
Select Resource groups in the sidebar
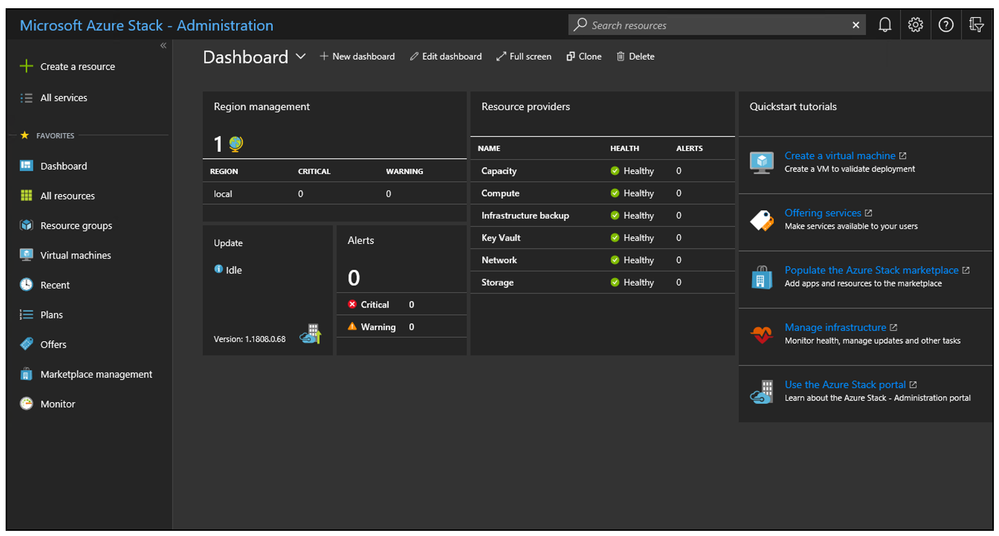(x=76, y=226)
